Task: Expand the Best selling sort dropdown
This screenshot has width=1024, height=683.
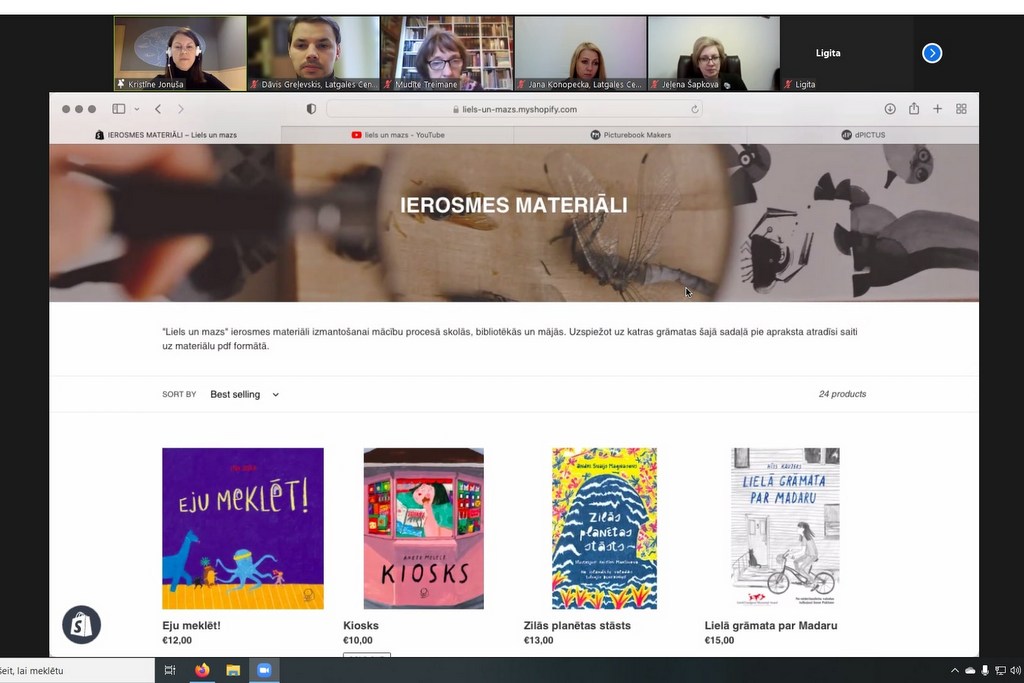Action: (244, 394)
